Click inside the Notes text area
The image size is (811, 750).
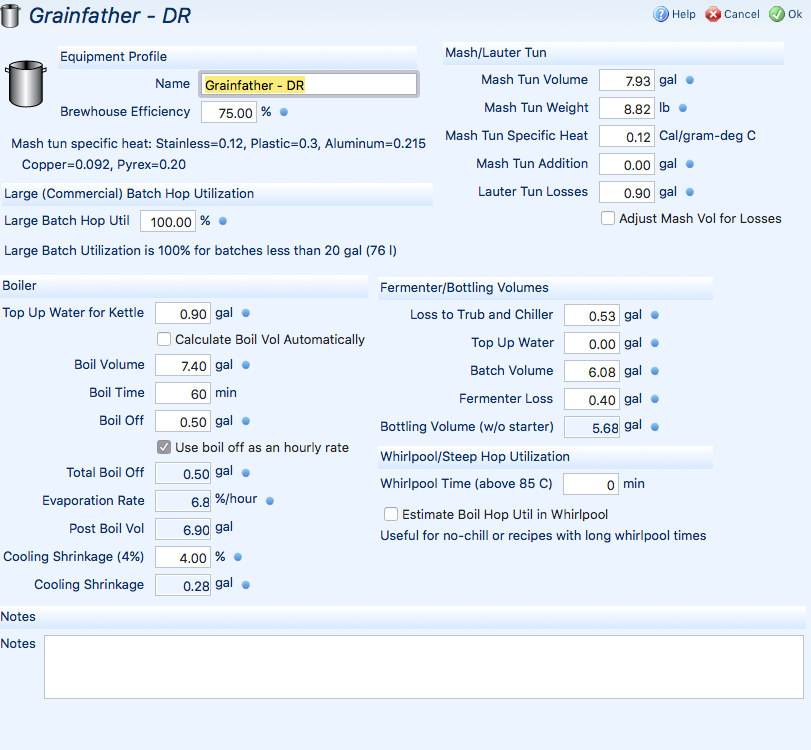coord(424,667)
